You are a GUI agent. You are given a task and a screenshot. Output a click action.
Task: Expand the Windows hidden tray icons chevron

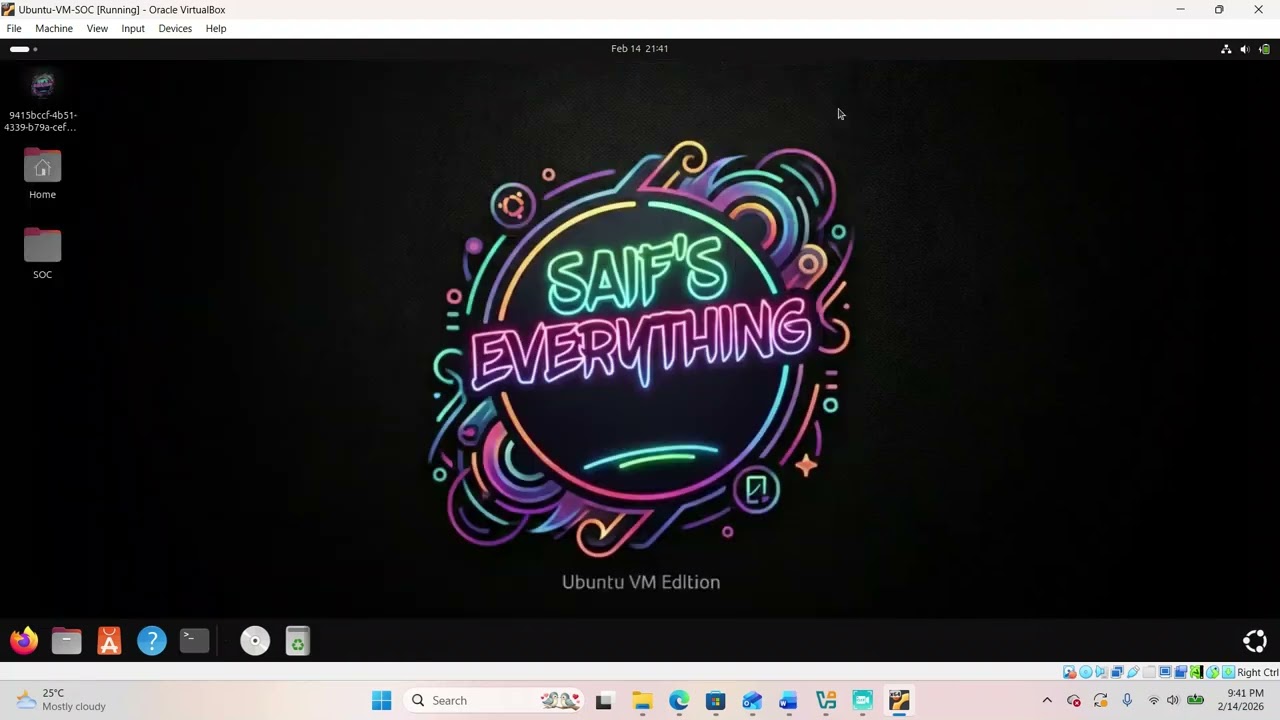pyautogui.click(x=1047, y=700)
